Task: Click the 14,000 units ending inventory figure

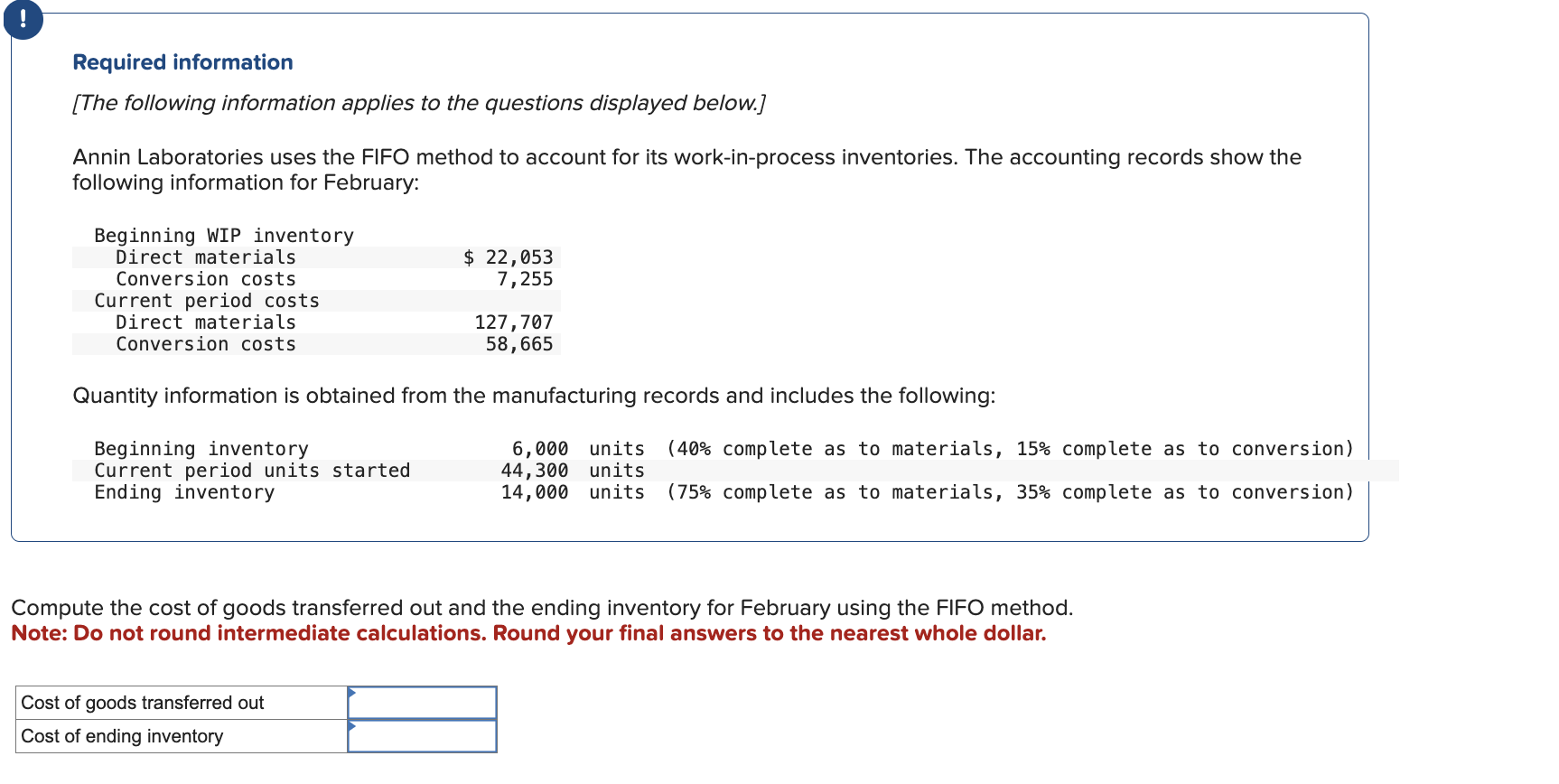Action: pos(535,492)
